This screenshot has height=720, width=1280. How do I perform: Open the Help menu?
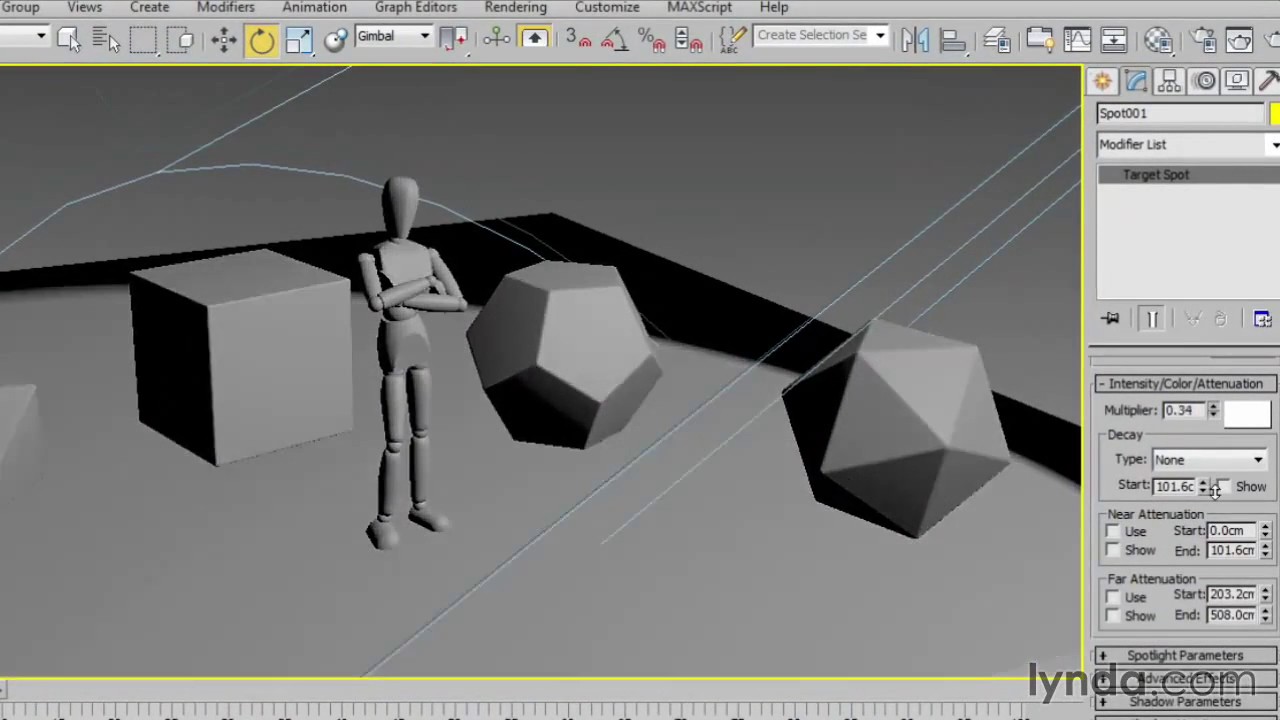tap(774, 7)
